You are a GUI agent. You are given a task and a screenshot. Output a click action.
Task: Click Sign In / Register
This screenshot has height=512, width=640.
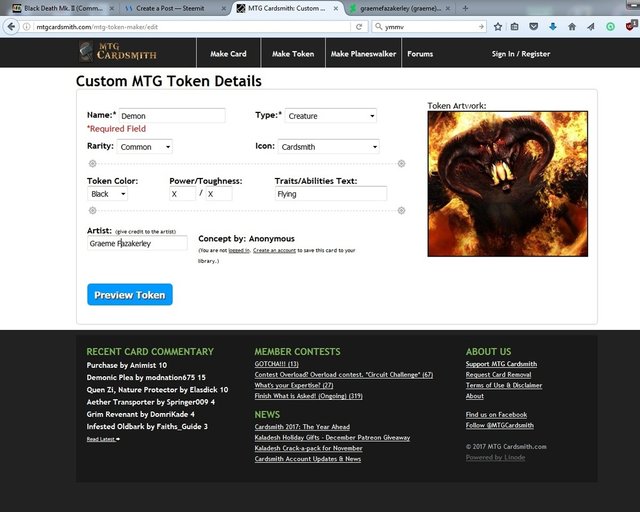[x=521, y=53]
